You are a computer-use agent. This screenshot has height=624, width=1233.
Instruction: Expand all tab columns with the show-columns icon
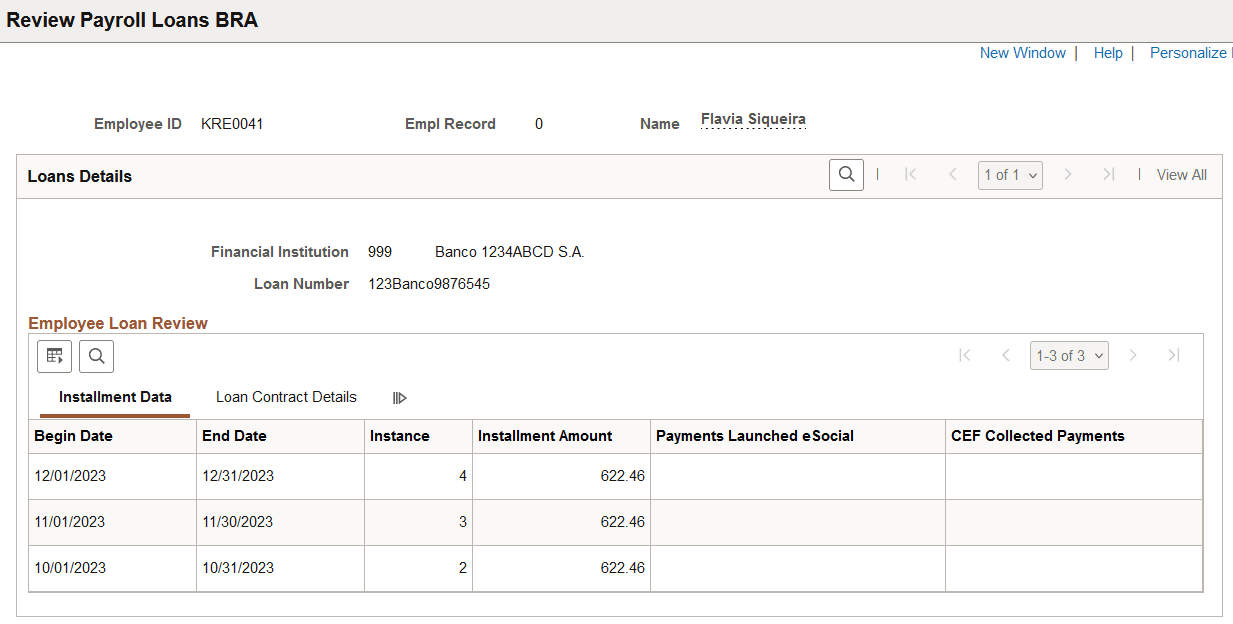400,397
